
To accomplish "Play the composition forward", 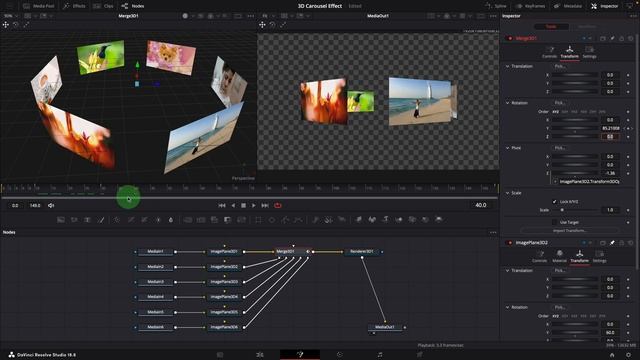I will click(x=253, y=205).
